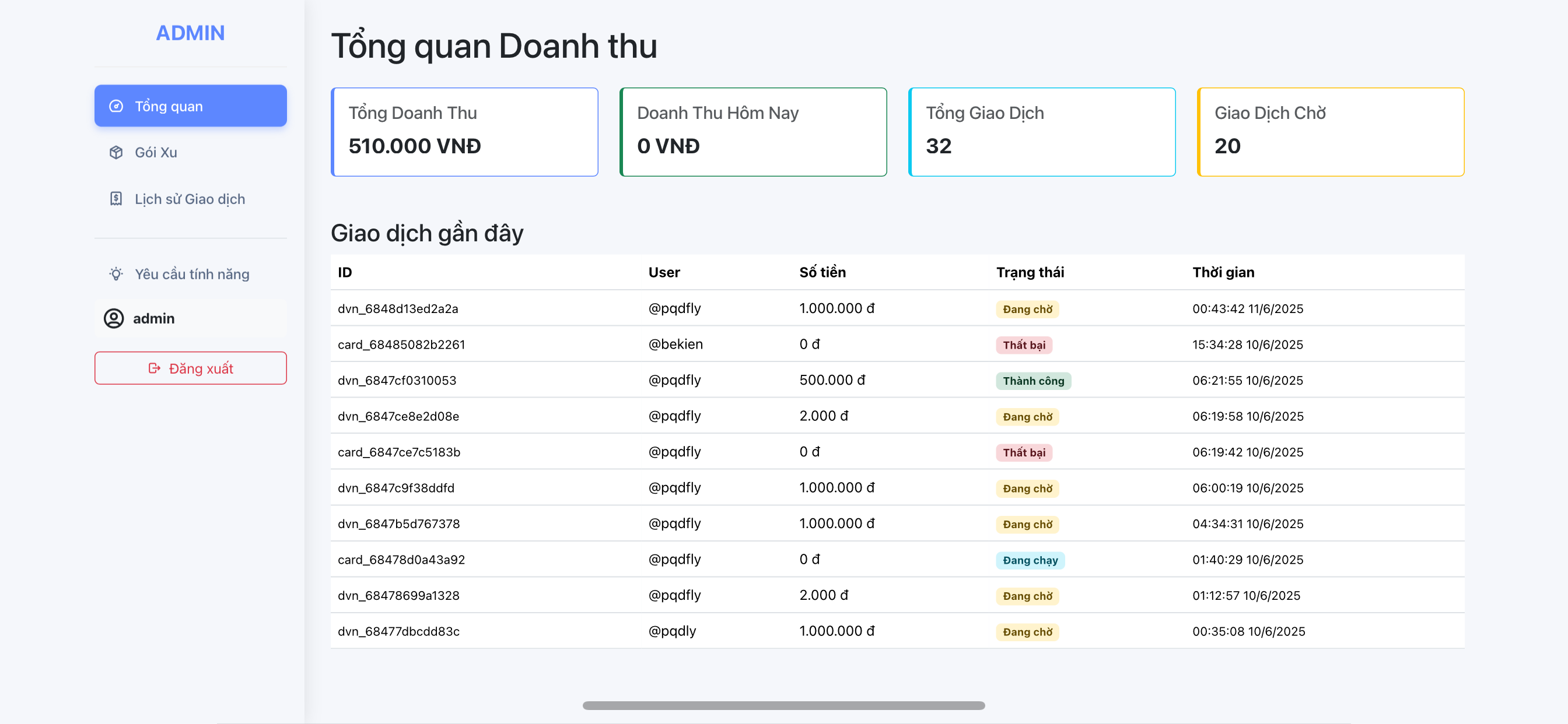Image resolution: width=1568 pixels, height=724 pixels.
Task: Click the admin user avatar icon
Action: tap(114, 318)
